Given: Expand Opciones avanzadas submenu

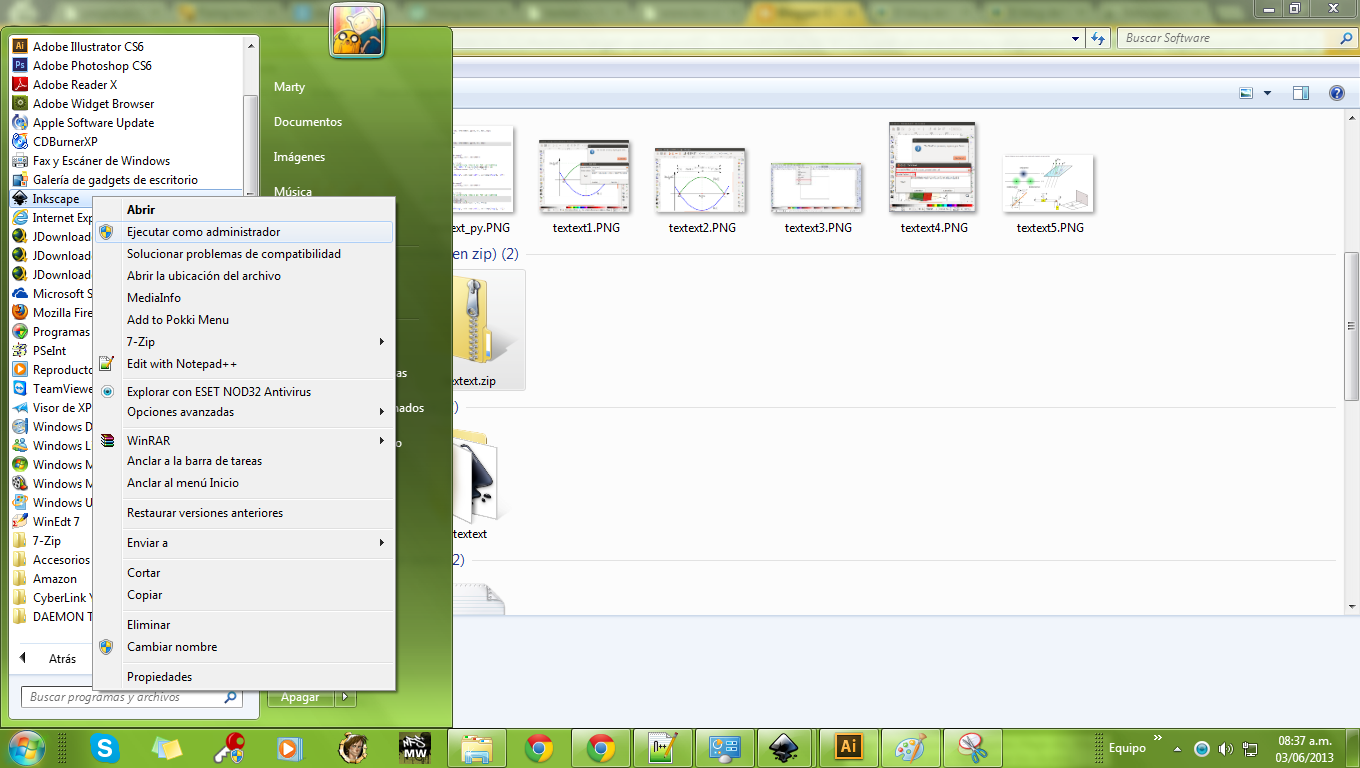Looking at the screenshot, I should pyautogui.click(x=382, y=412).
